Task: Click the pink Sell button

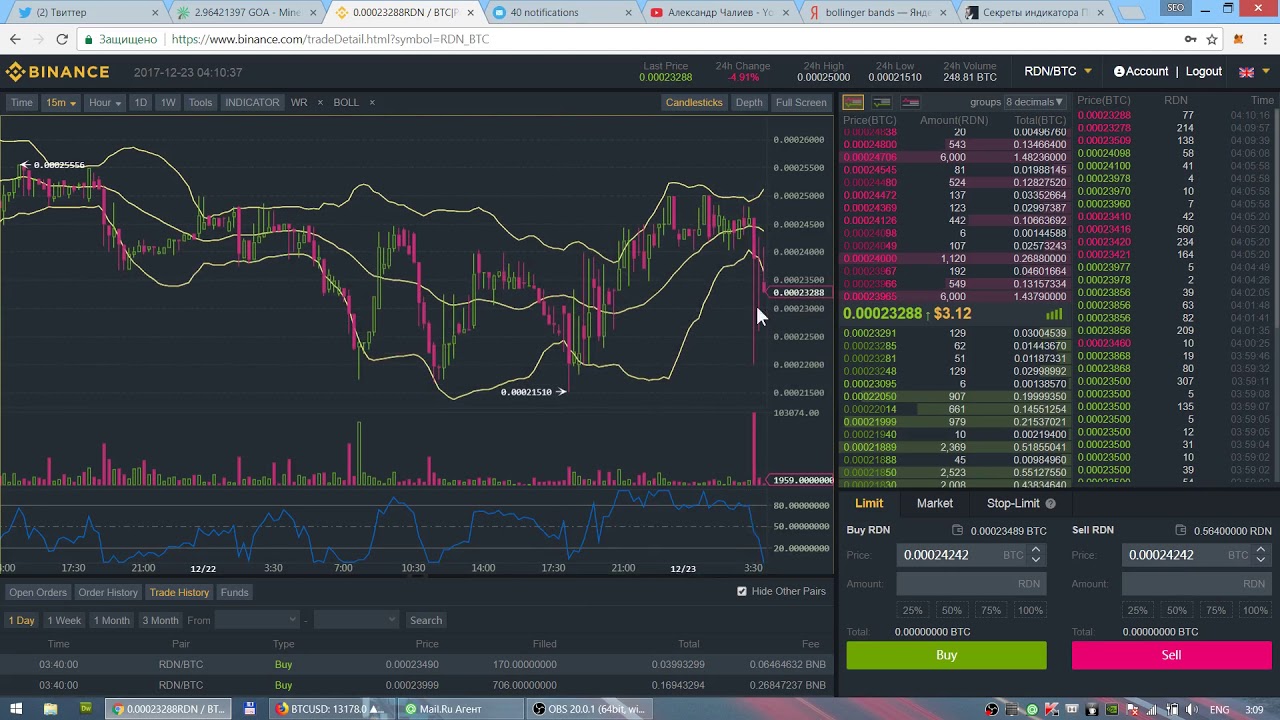Action: tap(1171, 655)
